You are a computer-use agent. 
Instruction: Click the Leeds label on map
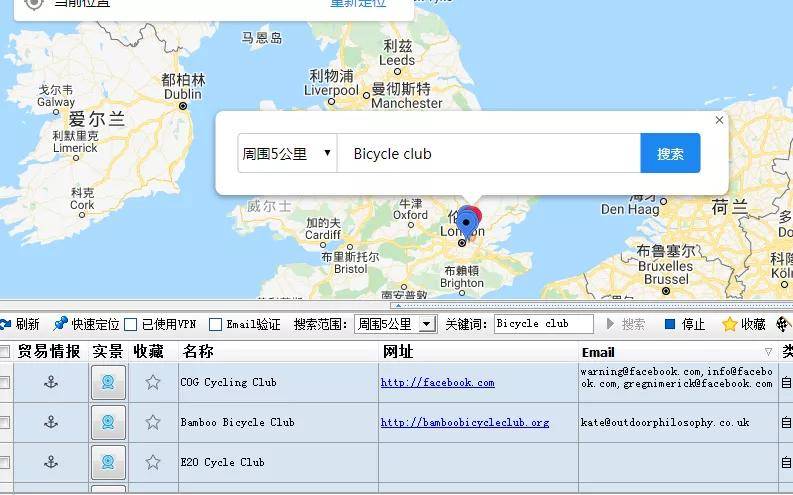tap(397, 60)
